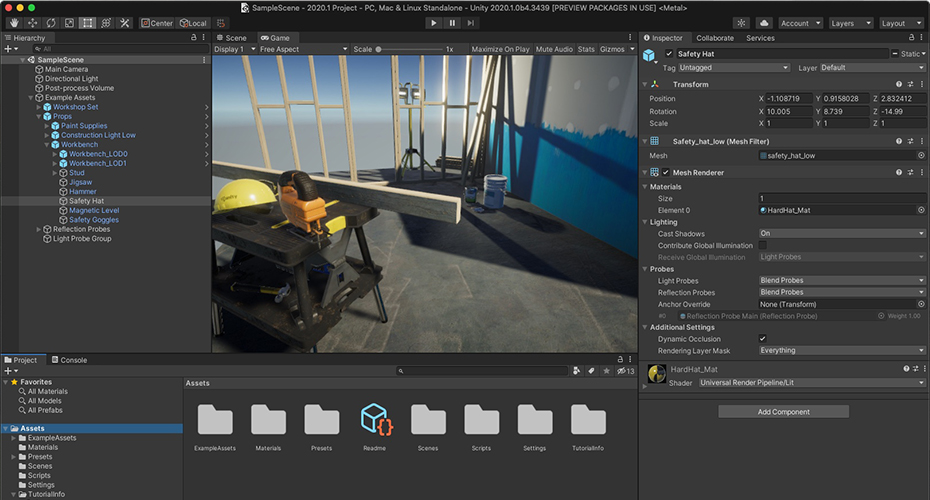Choose the Rect transform tool
This screenshot has width=930, height=500.
pos(88,22)
